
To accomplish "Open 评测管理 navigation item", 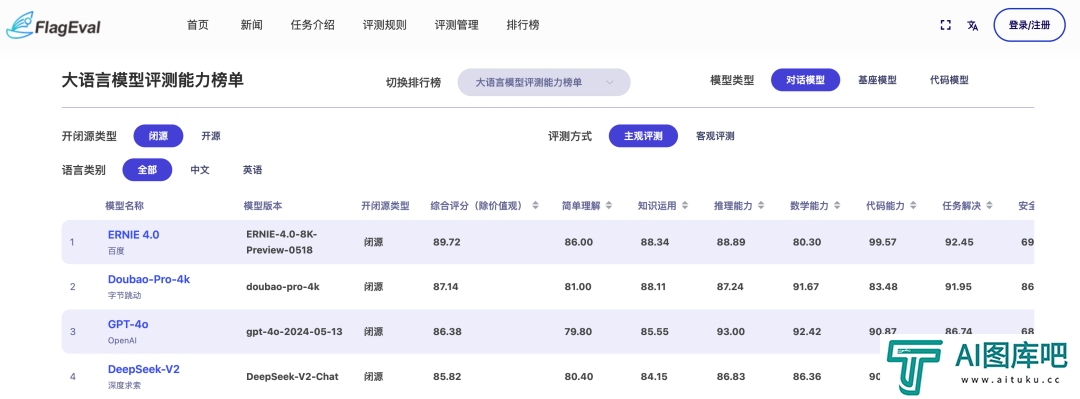I will (x=457, y=25).
